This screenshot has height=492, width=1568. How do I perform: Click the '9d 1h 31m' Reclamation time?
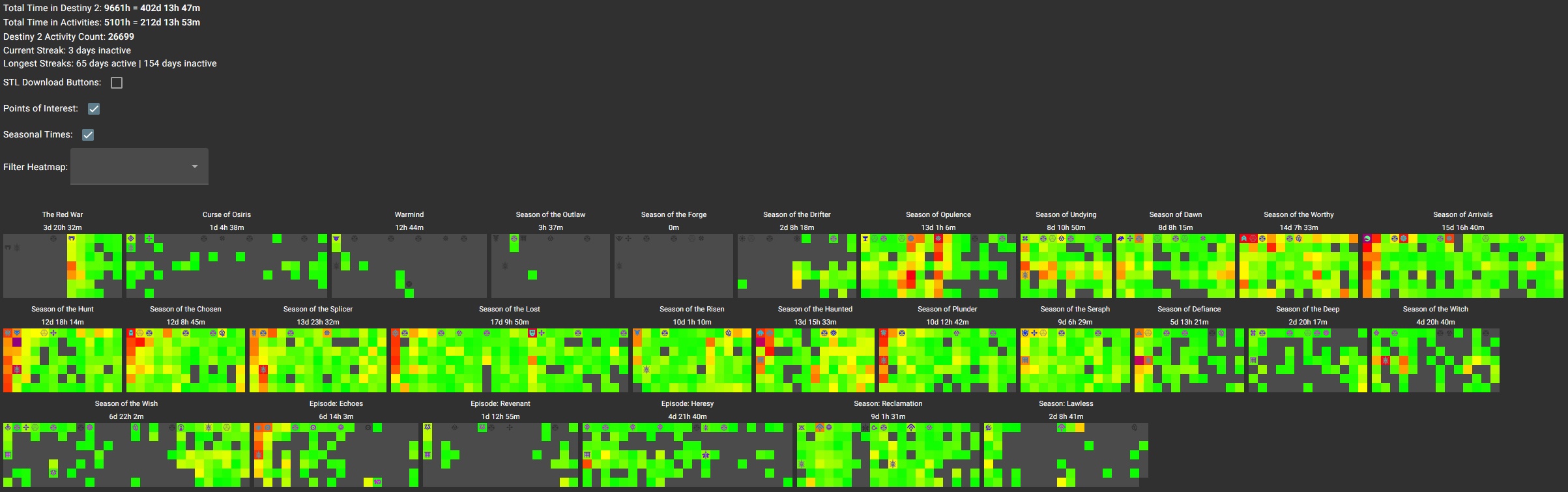888,416
